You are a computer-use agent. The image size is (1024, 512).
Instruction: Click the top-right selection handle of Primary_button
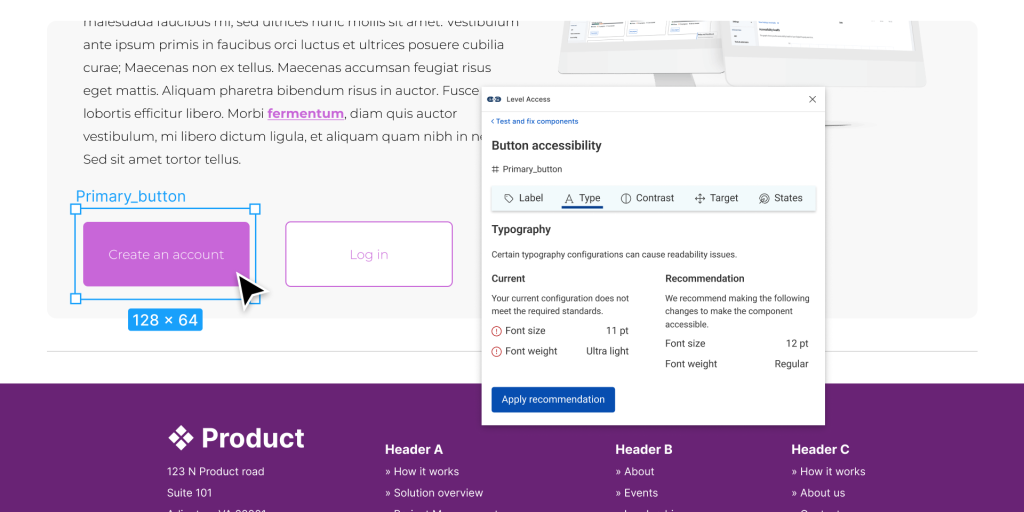click(x=255, y=209)
